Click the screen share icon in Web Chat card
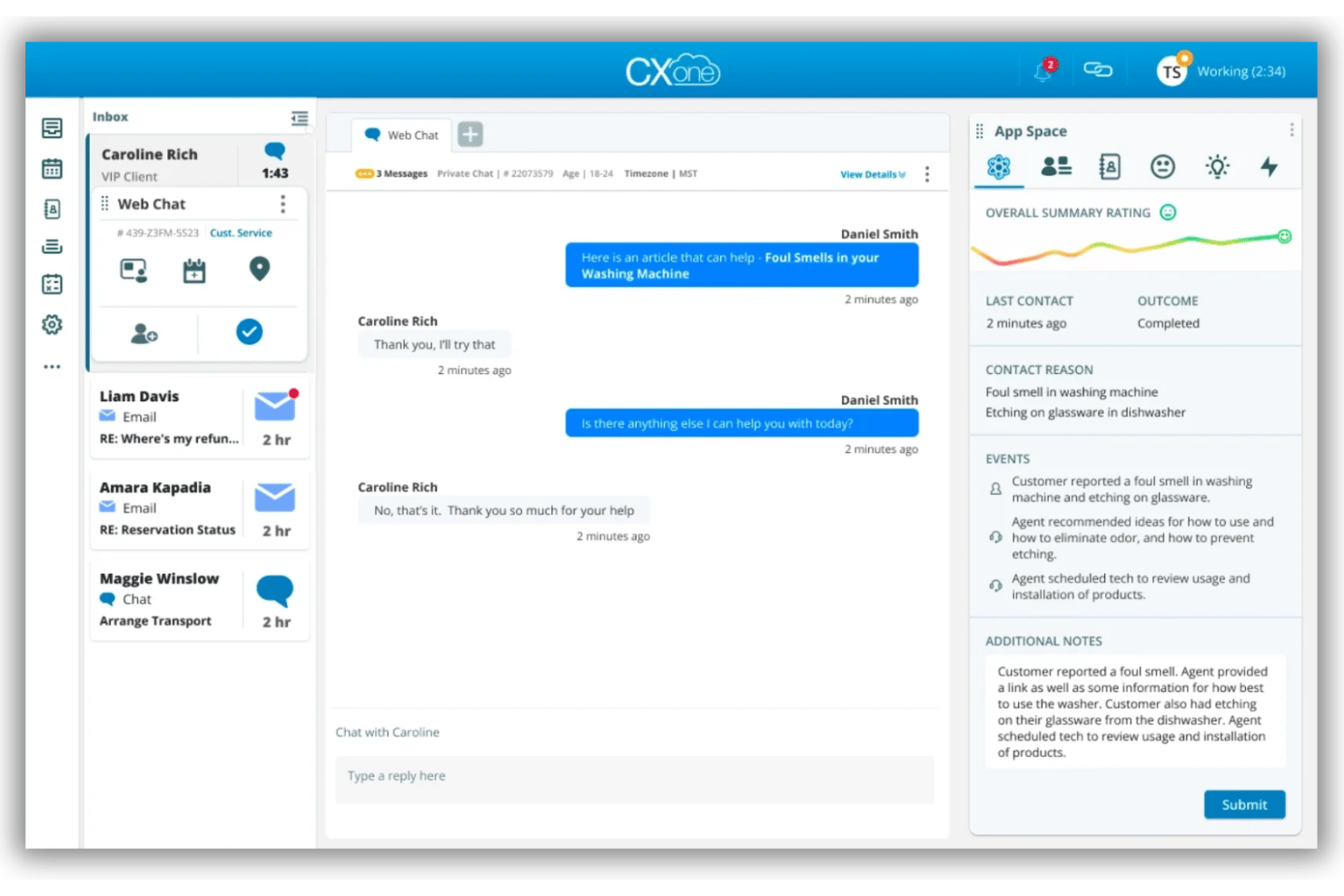Viewport: 1344px width, 896px height. [x=133, y=271]
